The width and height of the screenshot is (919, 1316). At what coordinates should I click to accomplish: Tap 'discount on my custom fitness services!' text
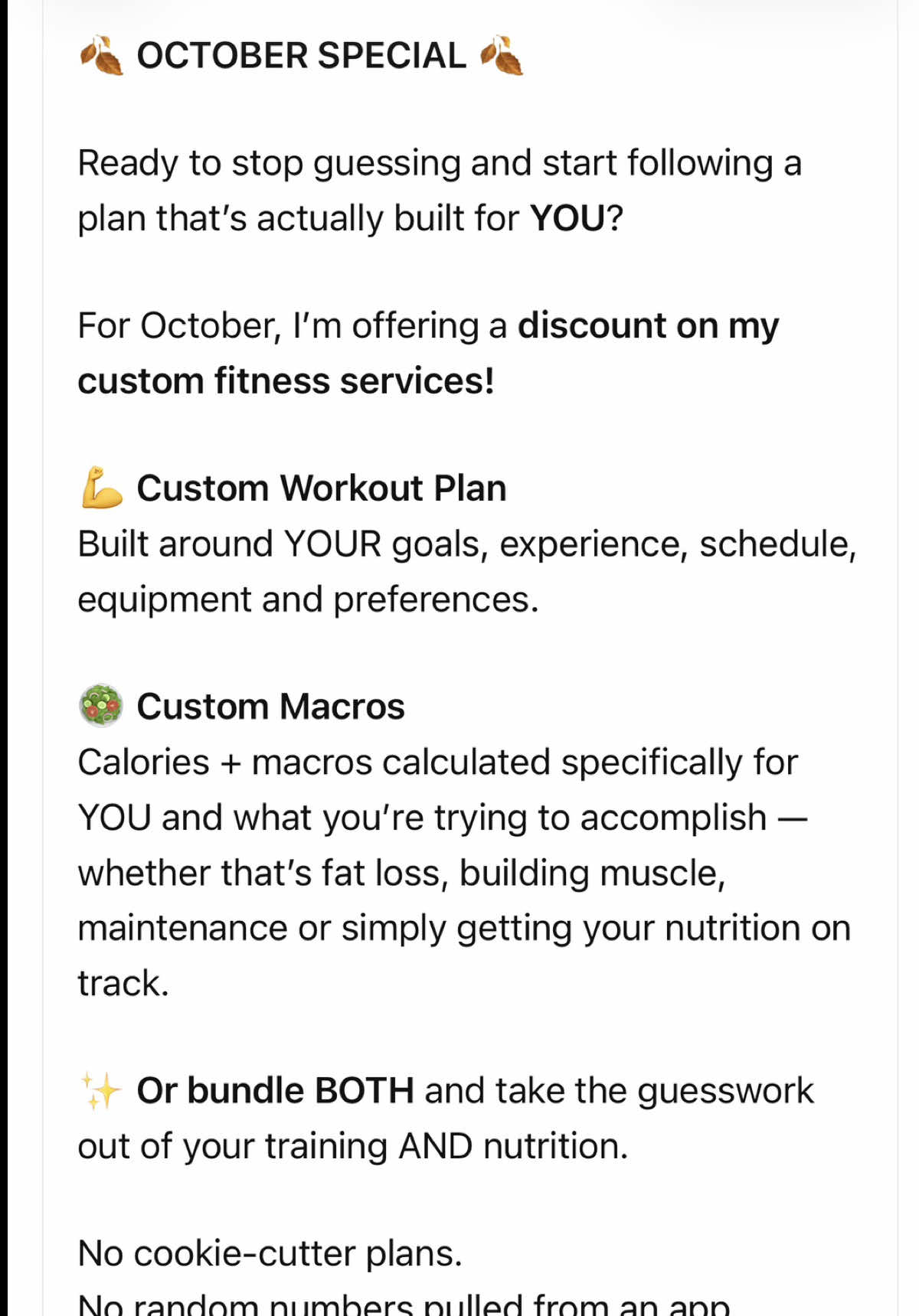click(x=429, y=353)
